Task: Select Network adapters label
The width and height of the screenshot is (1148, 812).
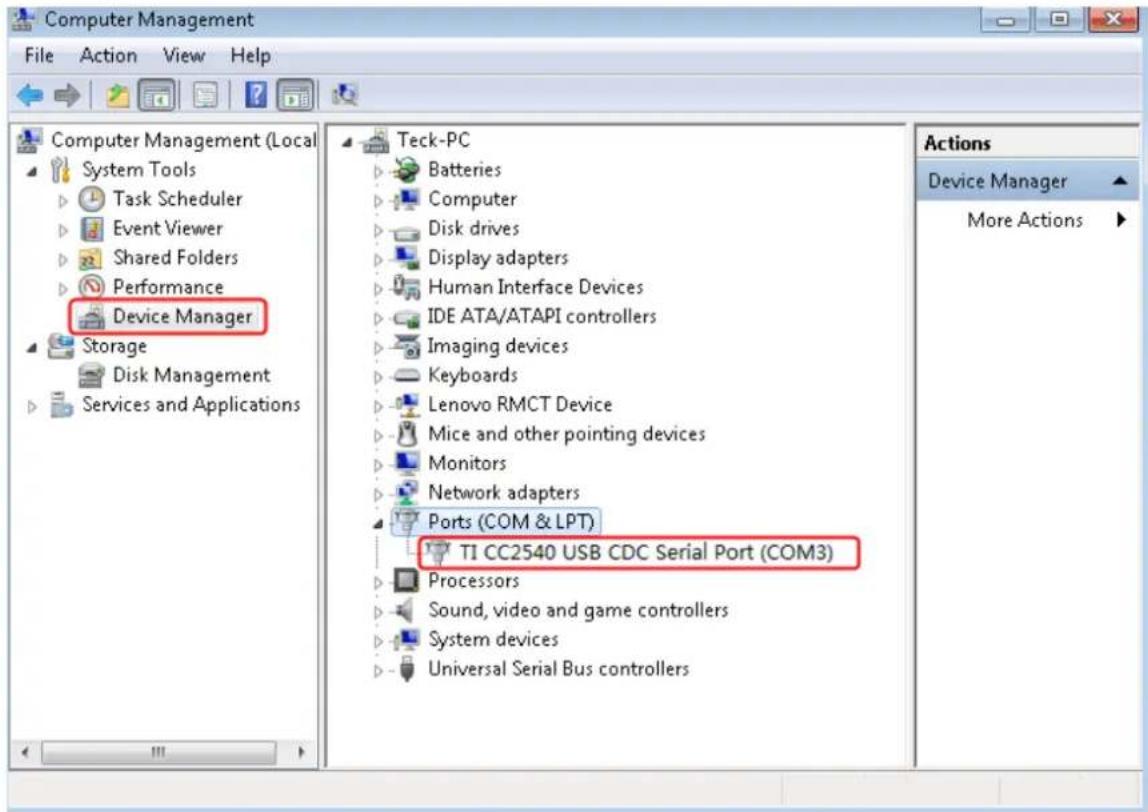Action: pyautogui.click(x=504, y=492)
